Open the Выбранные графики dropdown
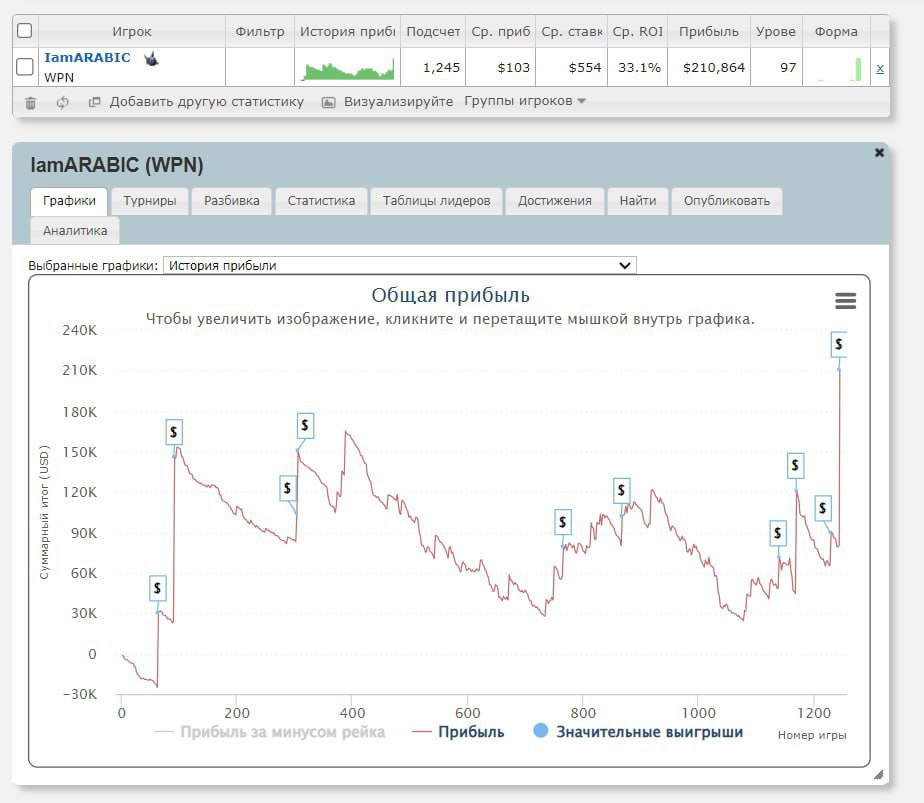 click(x=399, y=265)
